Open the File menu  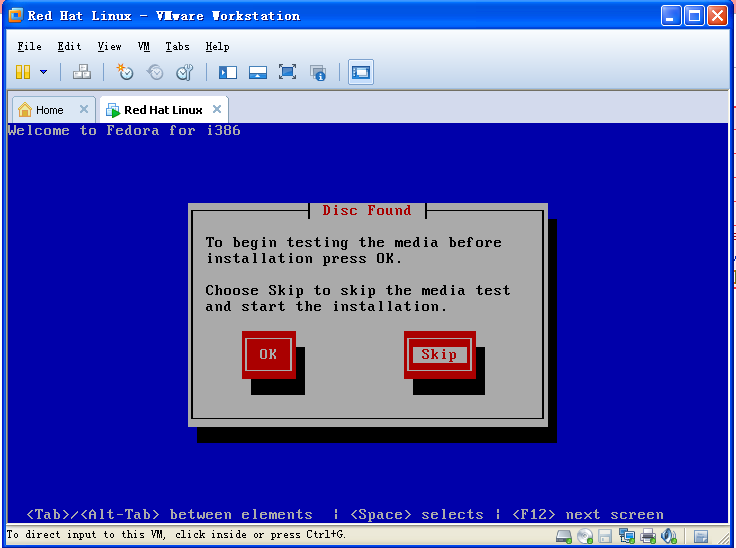29,46
